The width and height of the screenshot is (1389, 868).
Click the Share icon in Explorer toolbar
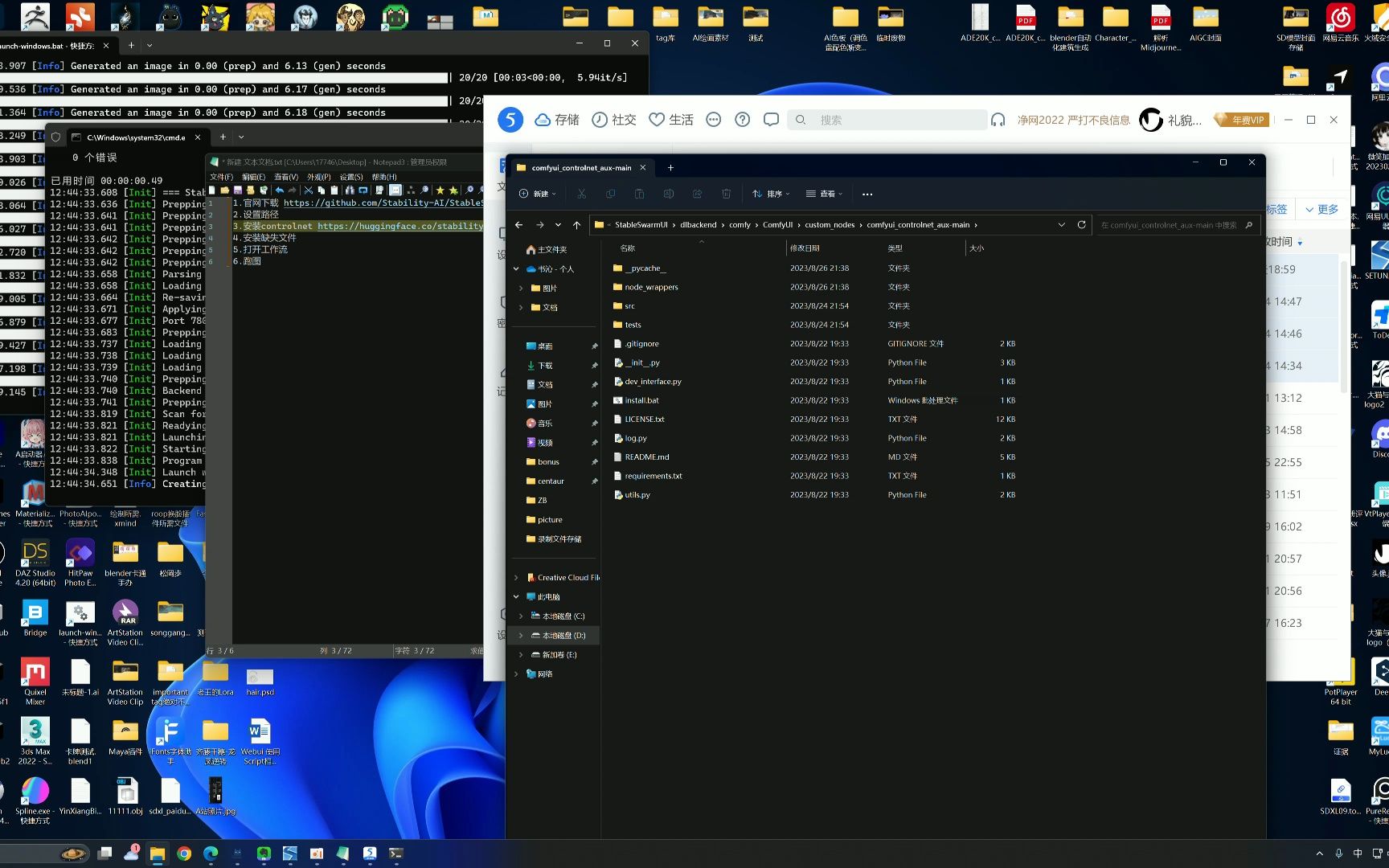coord(697,194)
